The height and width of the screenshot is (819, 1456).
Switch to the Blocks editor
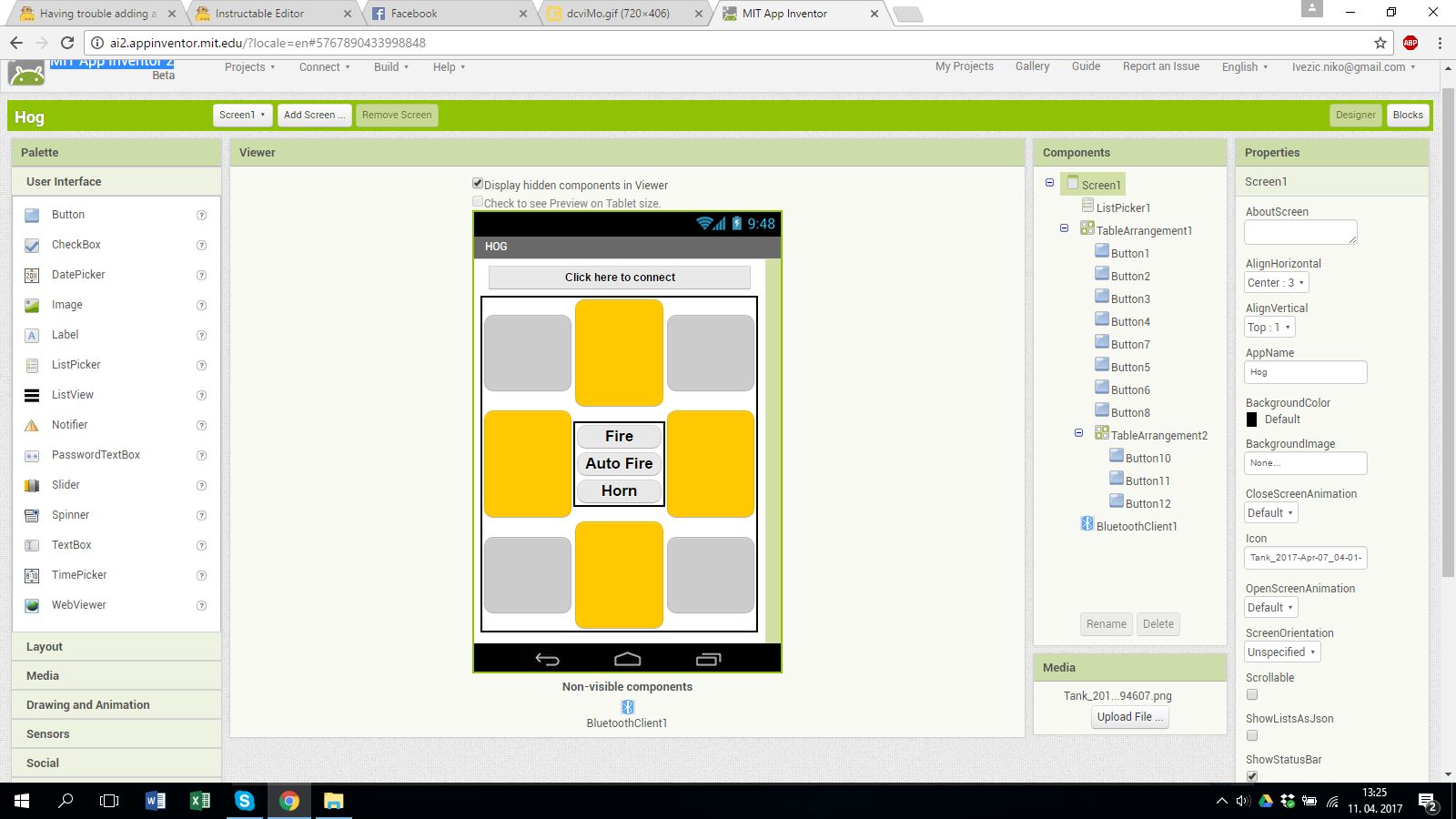pyautogui.click(x=1408, y=116)
